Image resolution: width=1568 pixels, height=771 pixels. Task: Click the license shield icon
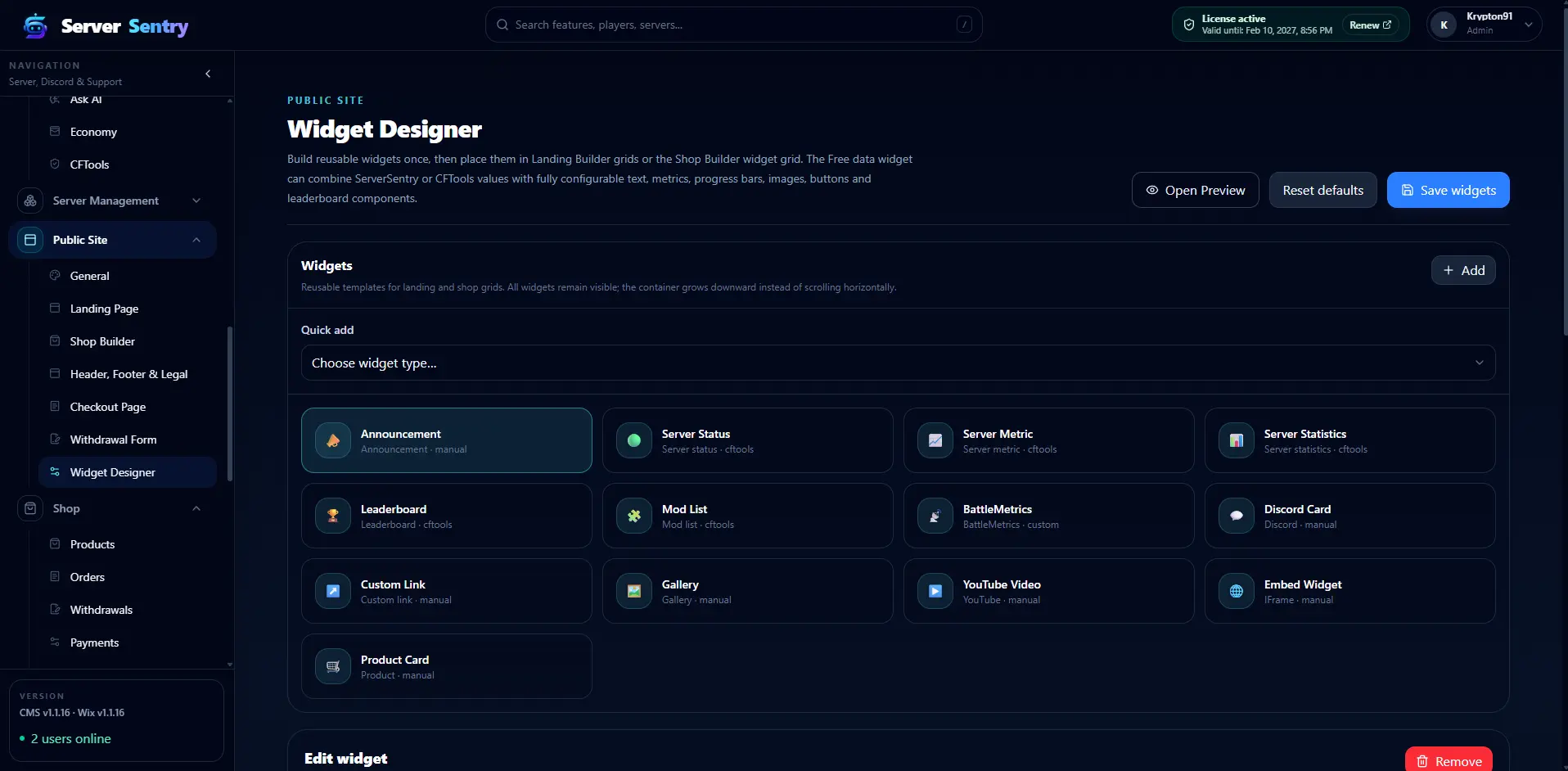(1189, 25)
